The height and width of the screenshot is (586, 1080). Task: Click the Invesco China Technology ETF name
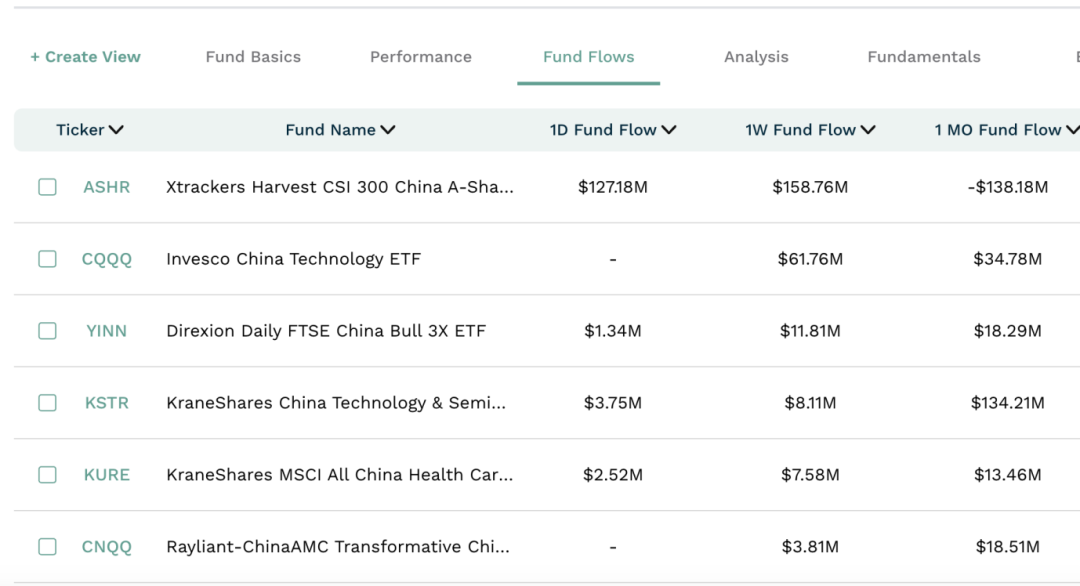[293, 260]
